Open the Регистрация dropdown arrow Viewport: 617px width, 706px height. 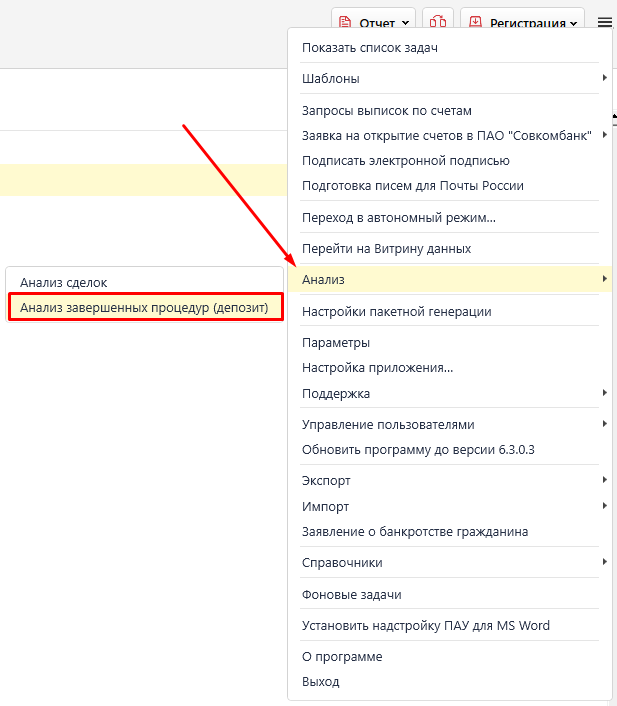[x=573, y=23]
